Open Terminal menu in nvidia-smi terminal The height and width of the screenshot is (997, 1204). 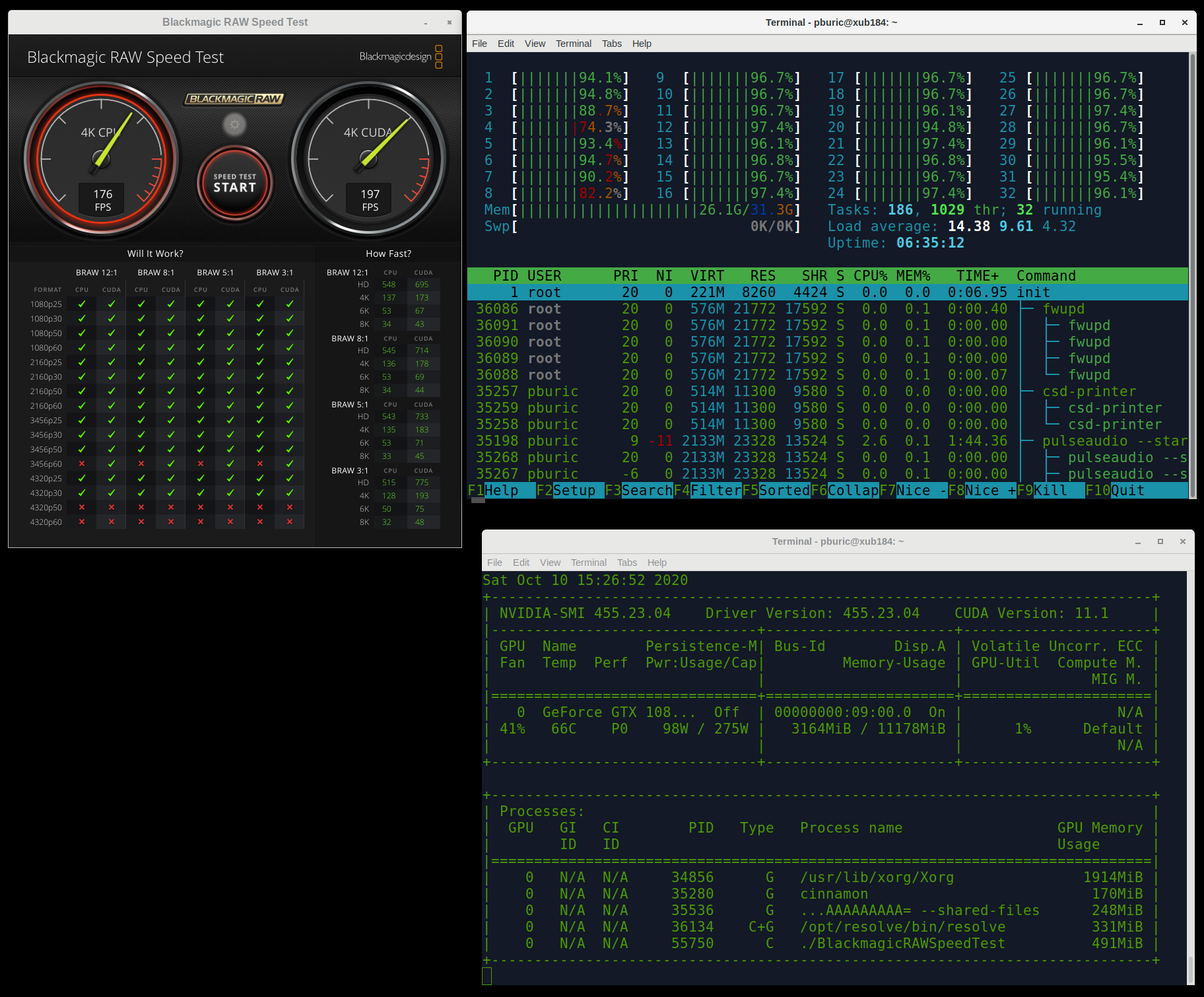tap(588, 563)
